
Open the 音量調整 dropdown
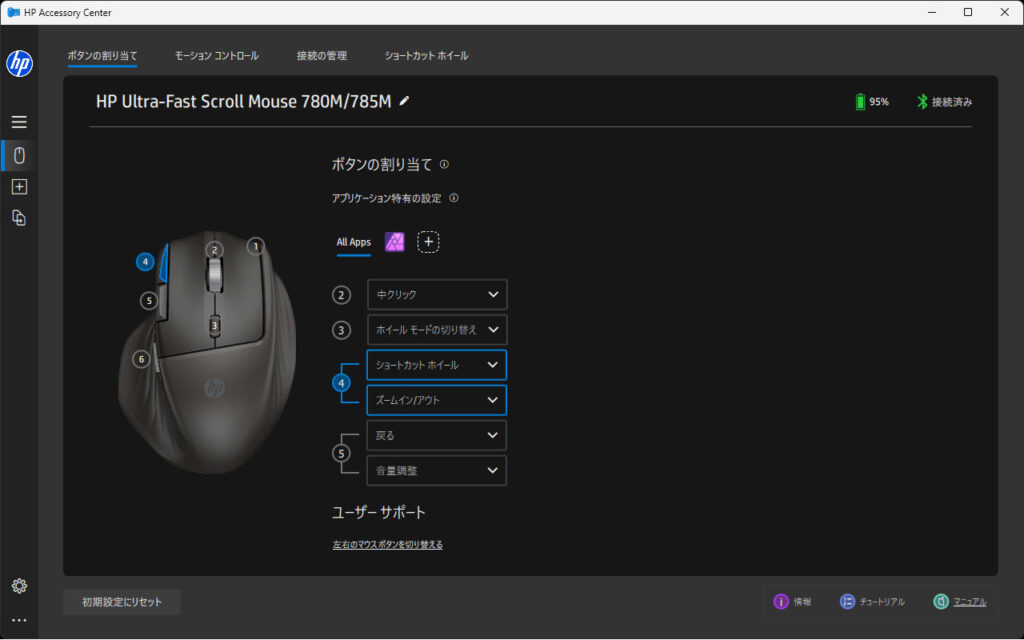click(437, 471)
